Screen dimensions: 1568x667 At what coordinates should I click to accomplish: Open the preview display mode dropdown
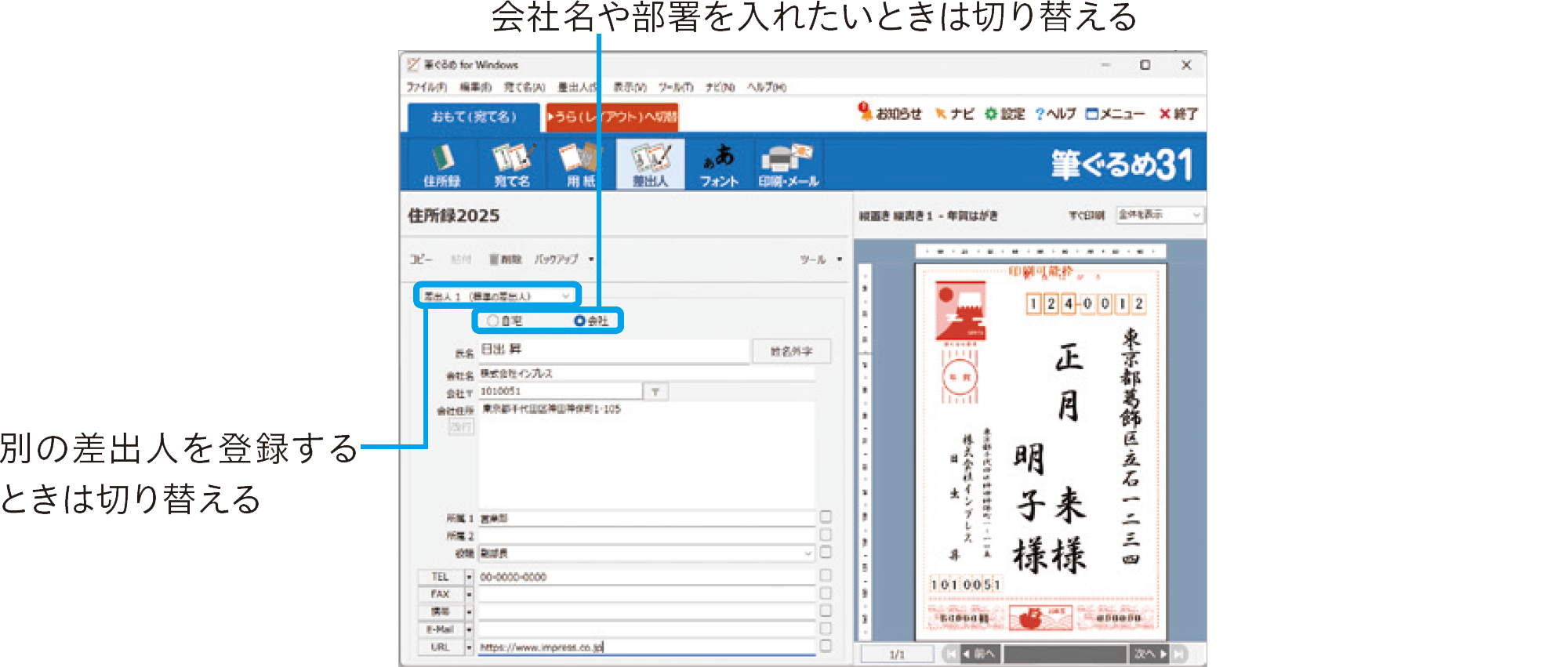pos(1160,215)
